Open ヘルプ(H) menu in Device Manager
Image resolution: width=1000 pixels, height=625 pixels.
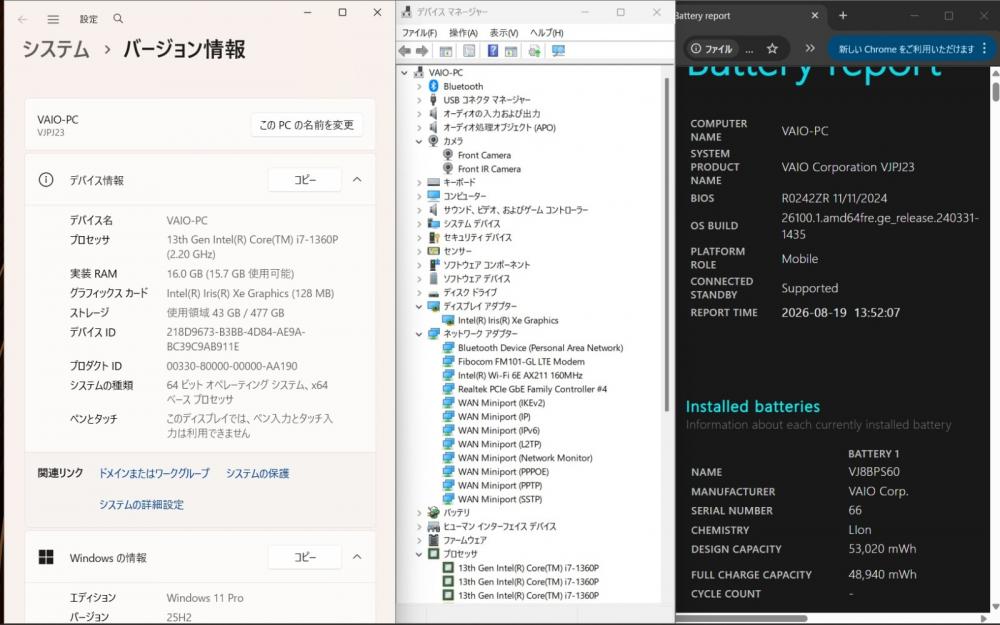[x=547, y=33]
